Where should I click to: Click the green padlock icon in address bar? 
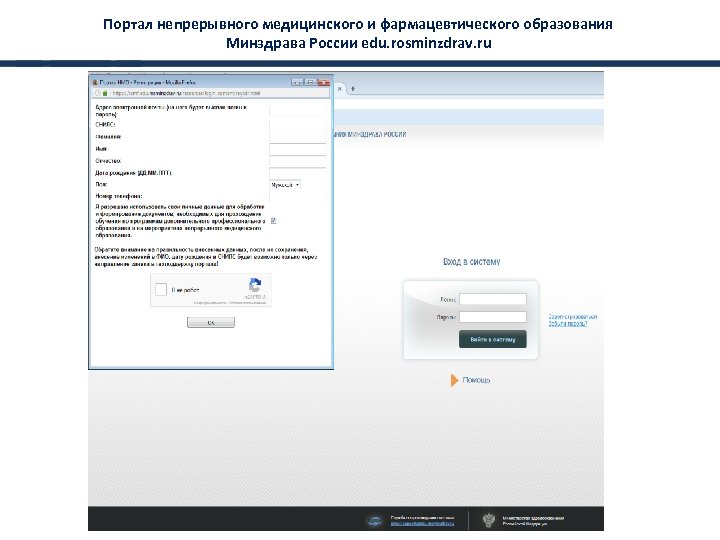(105, 93)
